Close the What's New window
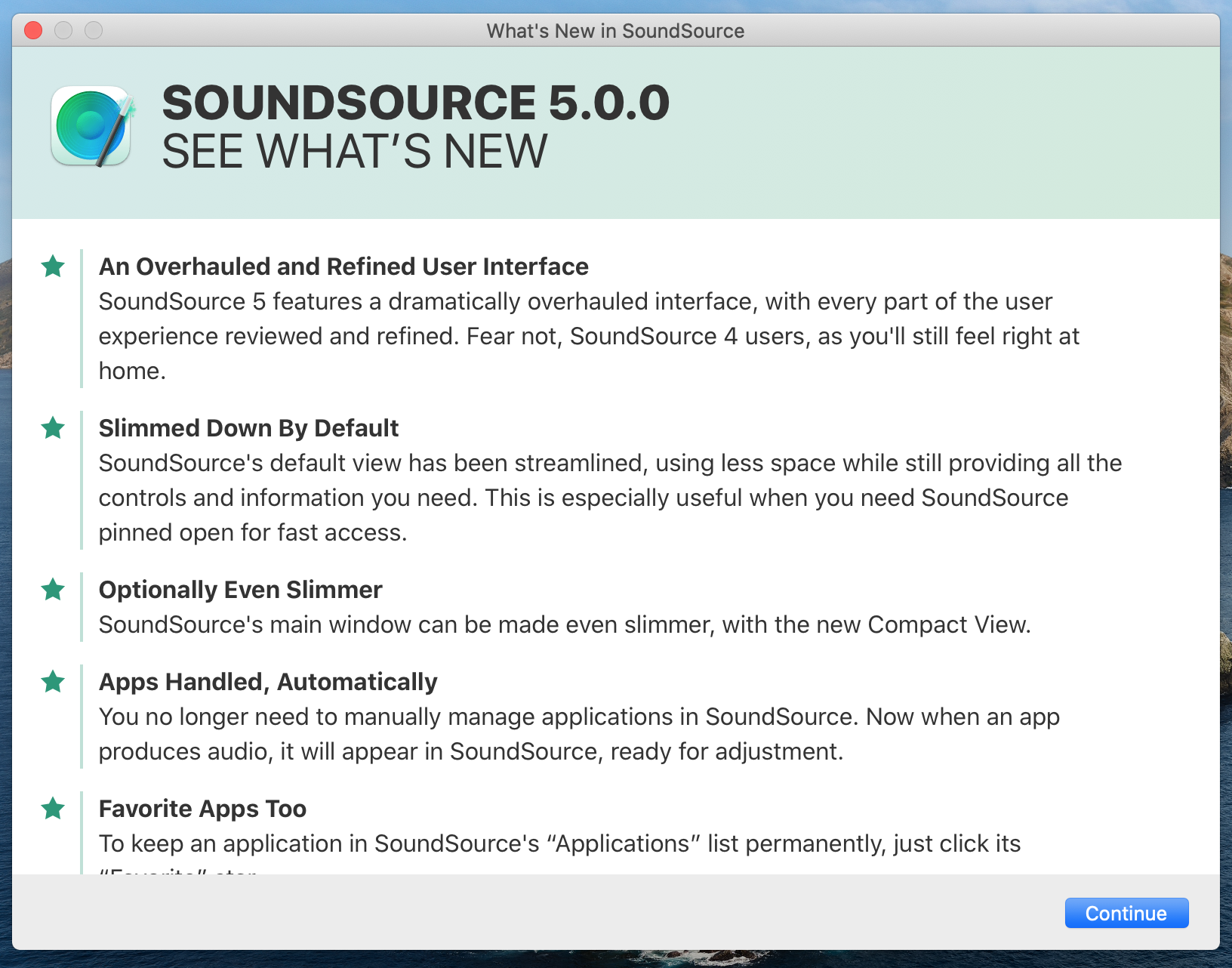 click(33, 30)
